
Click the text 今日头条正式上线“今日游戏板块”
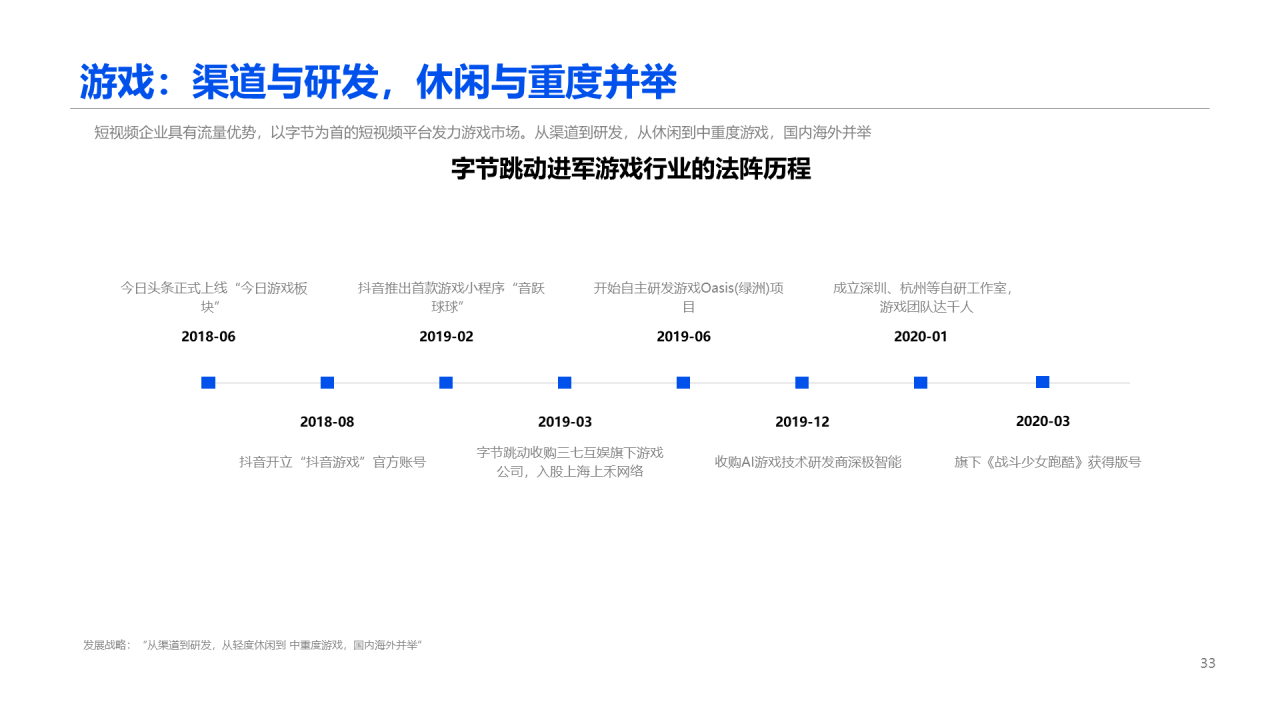(214, 297)
